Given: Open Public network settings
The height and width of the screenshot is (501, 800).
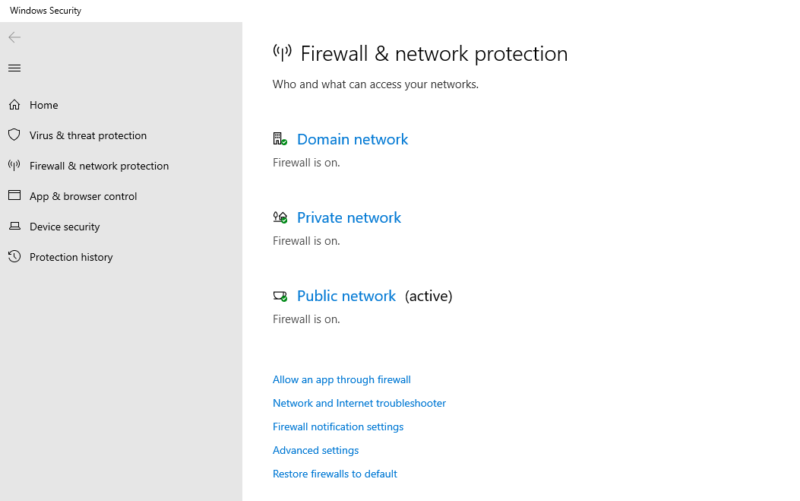Looking at the screenshot, I should [346, 296].
